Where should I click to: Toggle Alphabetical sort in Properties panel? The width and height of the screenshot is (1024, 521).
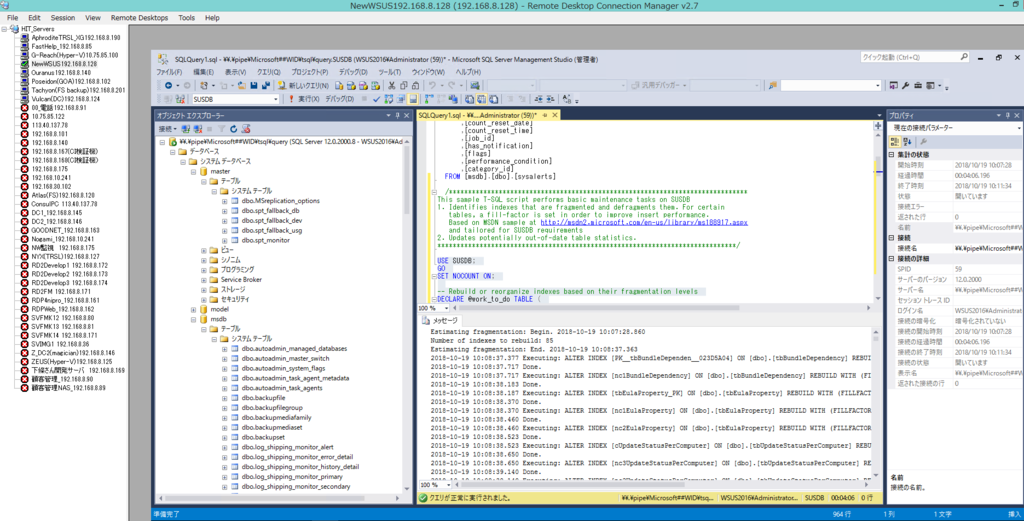click(907, 142)
